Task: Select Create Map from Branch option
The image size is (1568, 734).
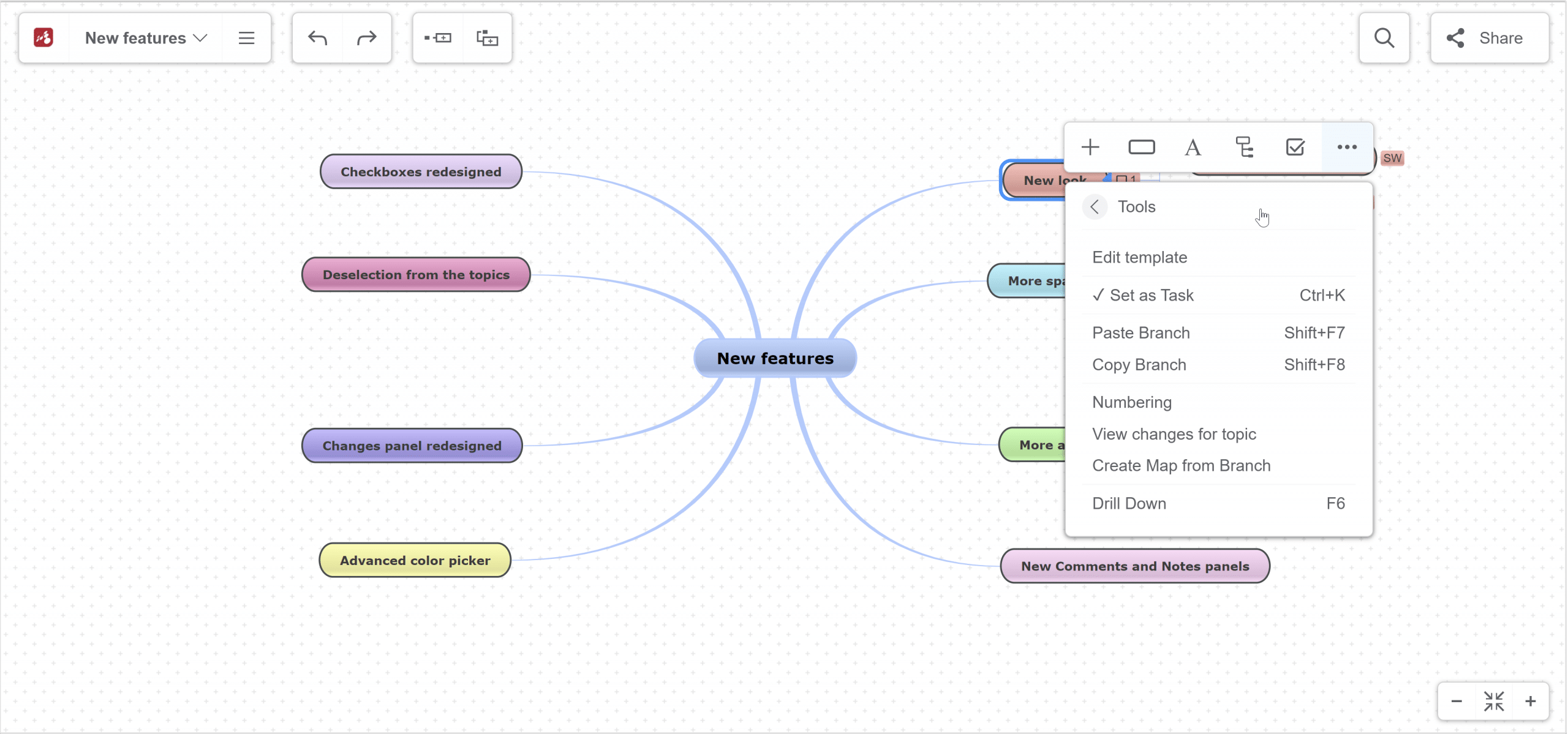Action: pos(1180,465)
